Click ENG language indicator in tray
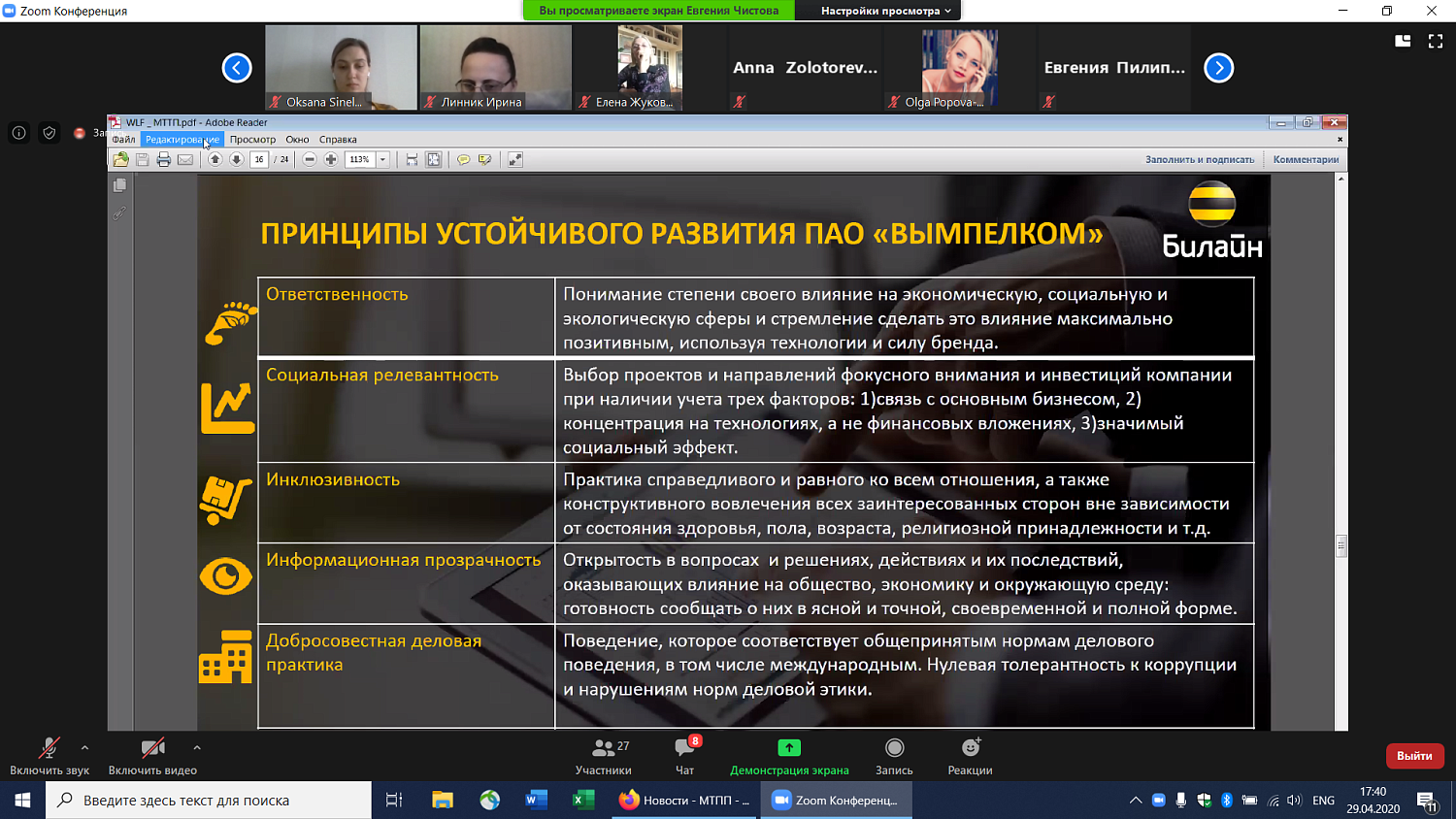 (x=1323, y=801)
